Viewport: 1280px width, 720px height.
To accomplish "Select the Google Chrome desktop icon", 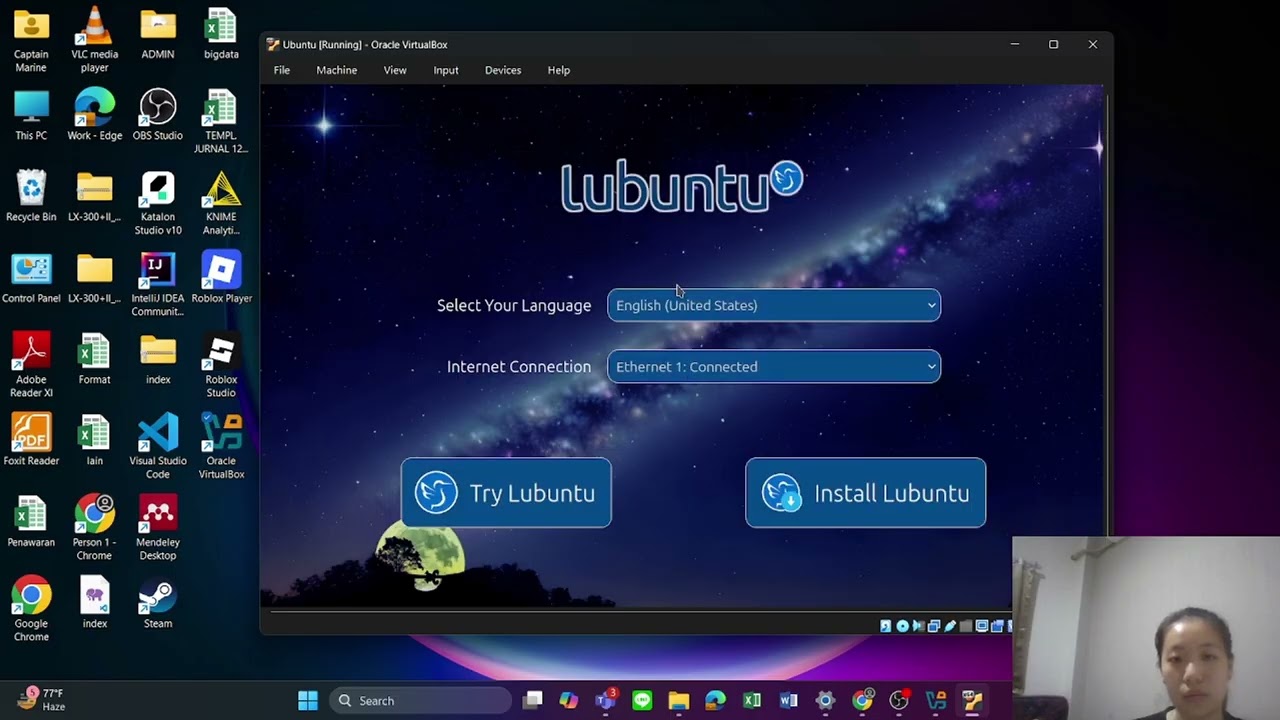I will pos(31,609).
